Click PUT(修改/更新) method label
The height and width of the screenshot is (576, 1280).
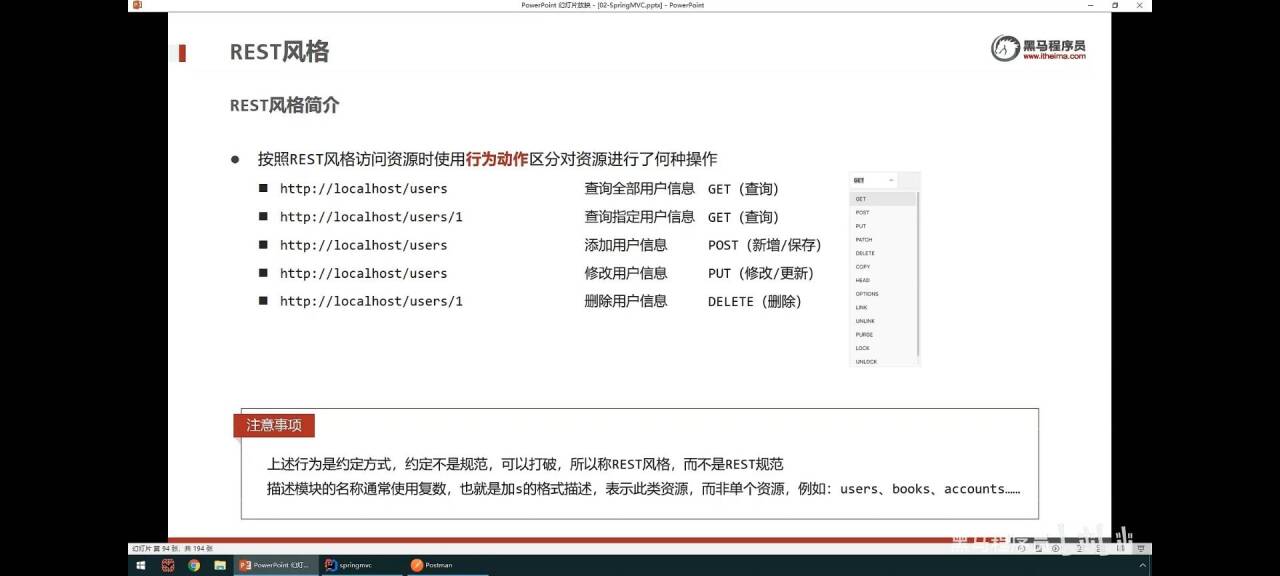(760, 273)
